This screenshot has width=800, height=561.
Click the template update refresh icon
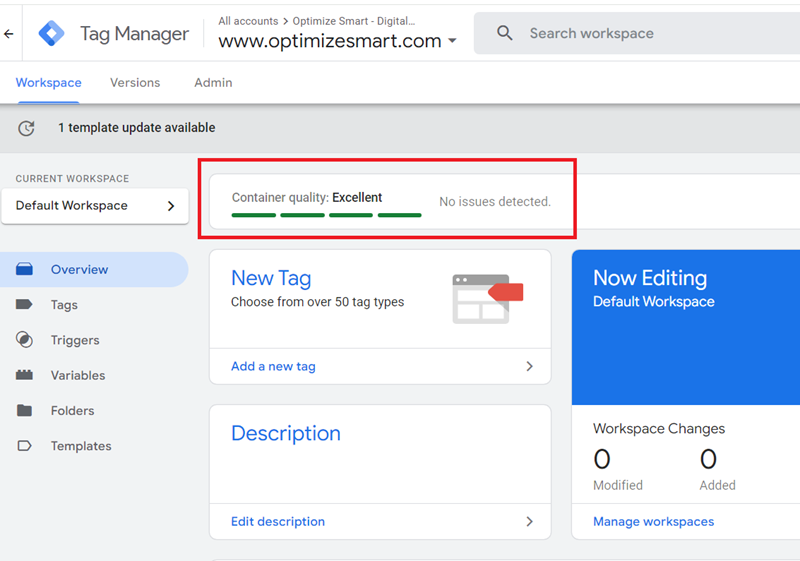[x=27, y=128]
